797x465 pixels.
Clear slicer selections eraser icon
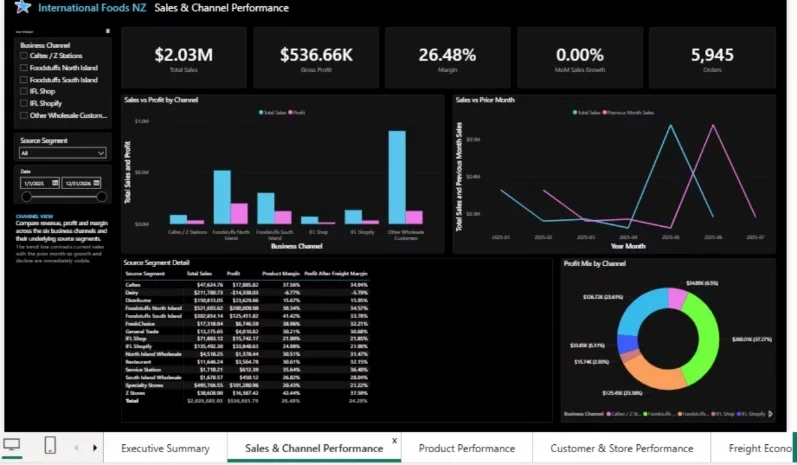[108, 32]
